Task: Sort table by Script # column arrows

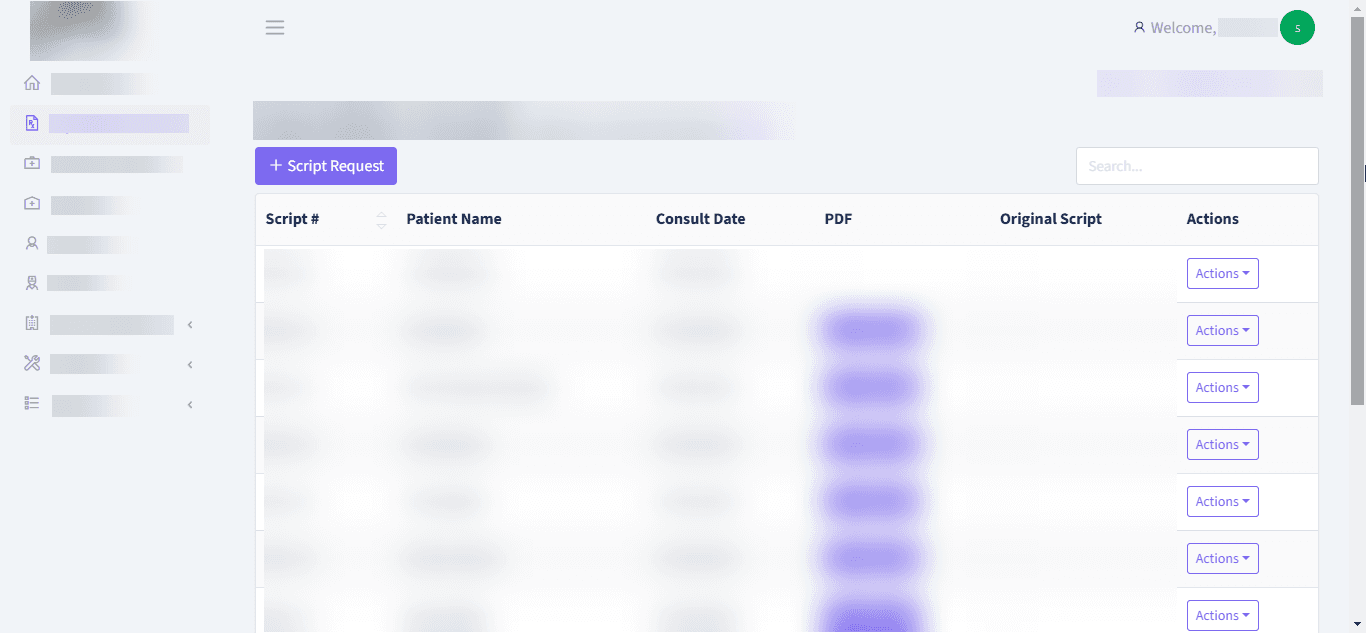Action: [381, 219]
